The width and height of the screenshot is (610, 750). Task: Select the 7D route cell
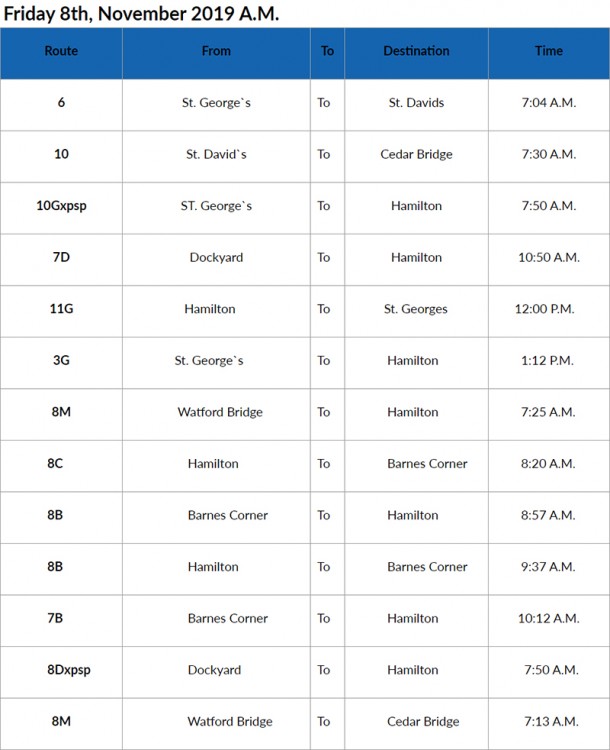pyautogui.click(x=61, y=258)
